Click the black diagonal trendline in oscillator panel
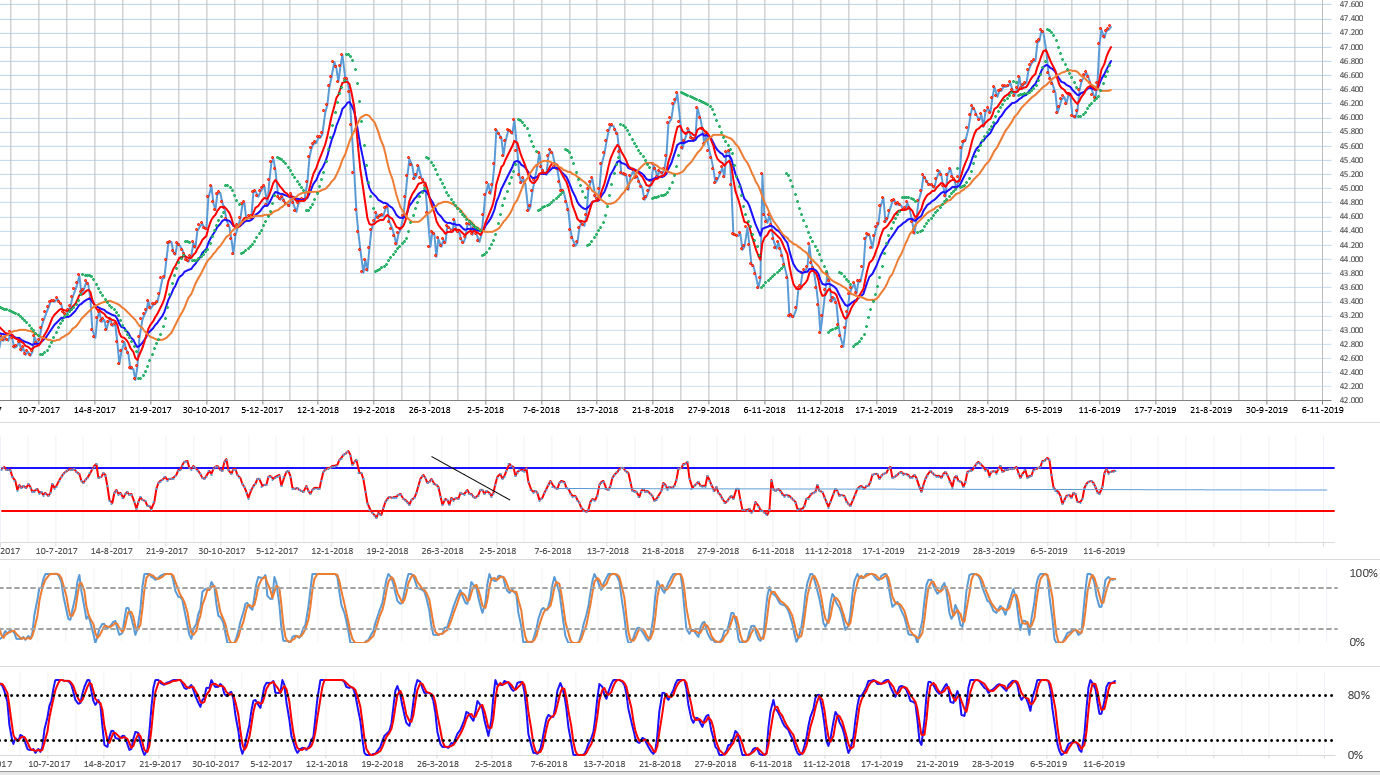The image size is (1380, 775). tap(471, 478)
